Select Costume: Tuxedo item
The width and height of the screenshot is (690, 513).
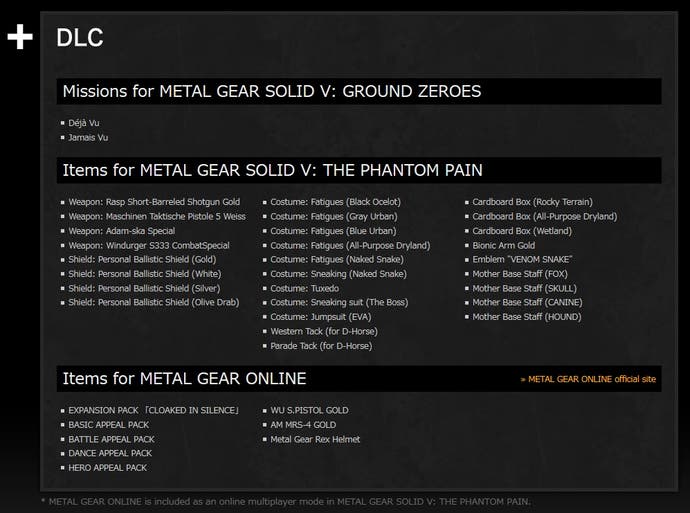click(x=305, y=288)
